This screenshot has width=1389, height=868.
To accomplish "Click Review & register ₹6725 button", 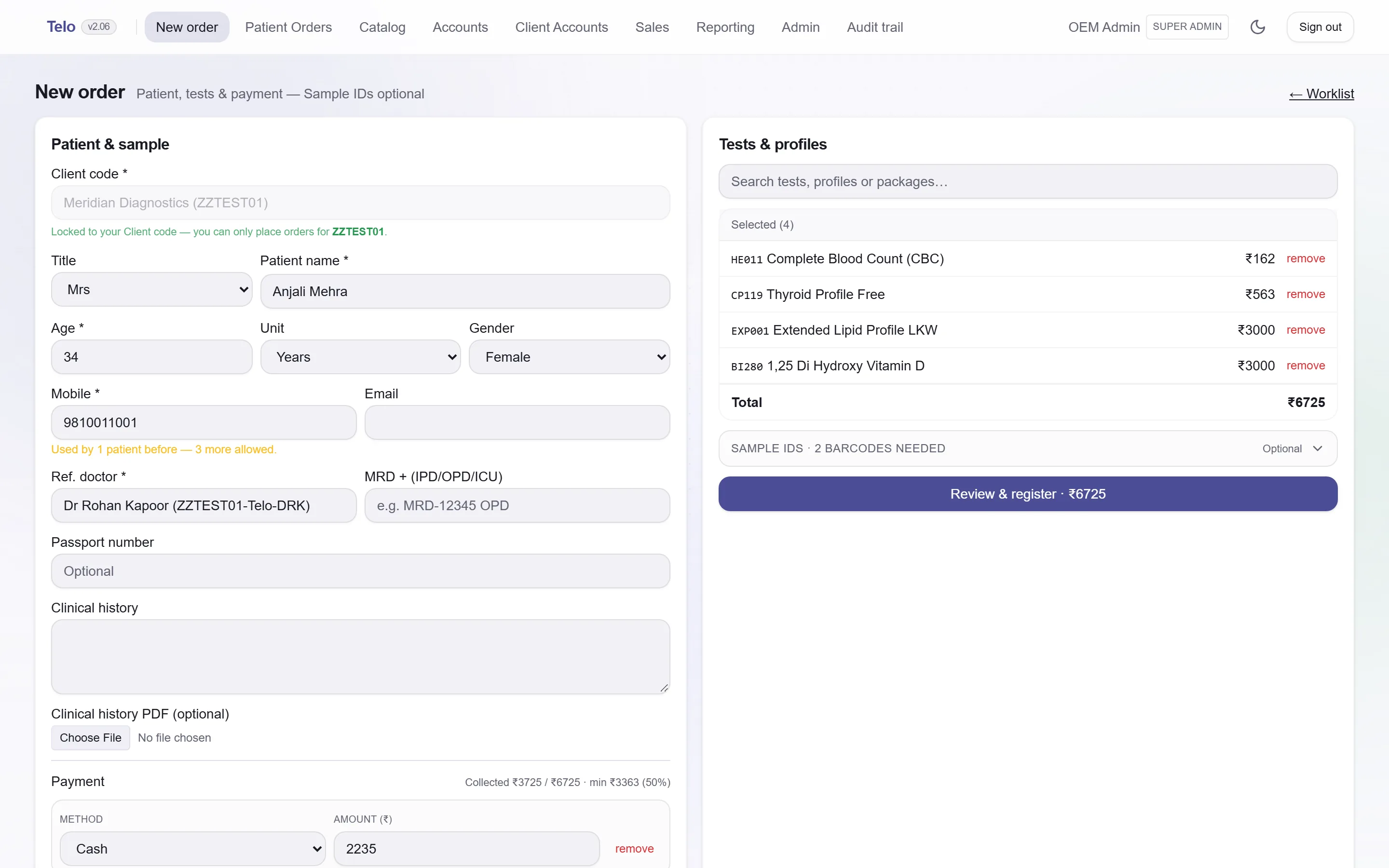I will pos(1027,494).
